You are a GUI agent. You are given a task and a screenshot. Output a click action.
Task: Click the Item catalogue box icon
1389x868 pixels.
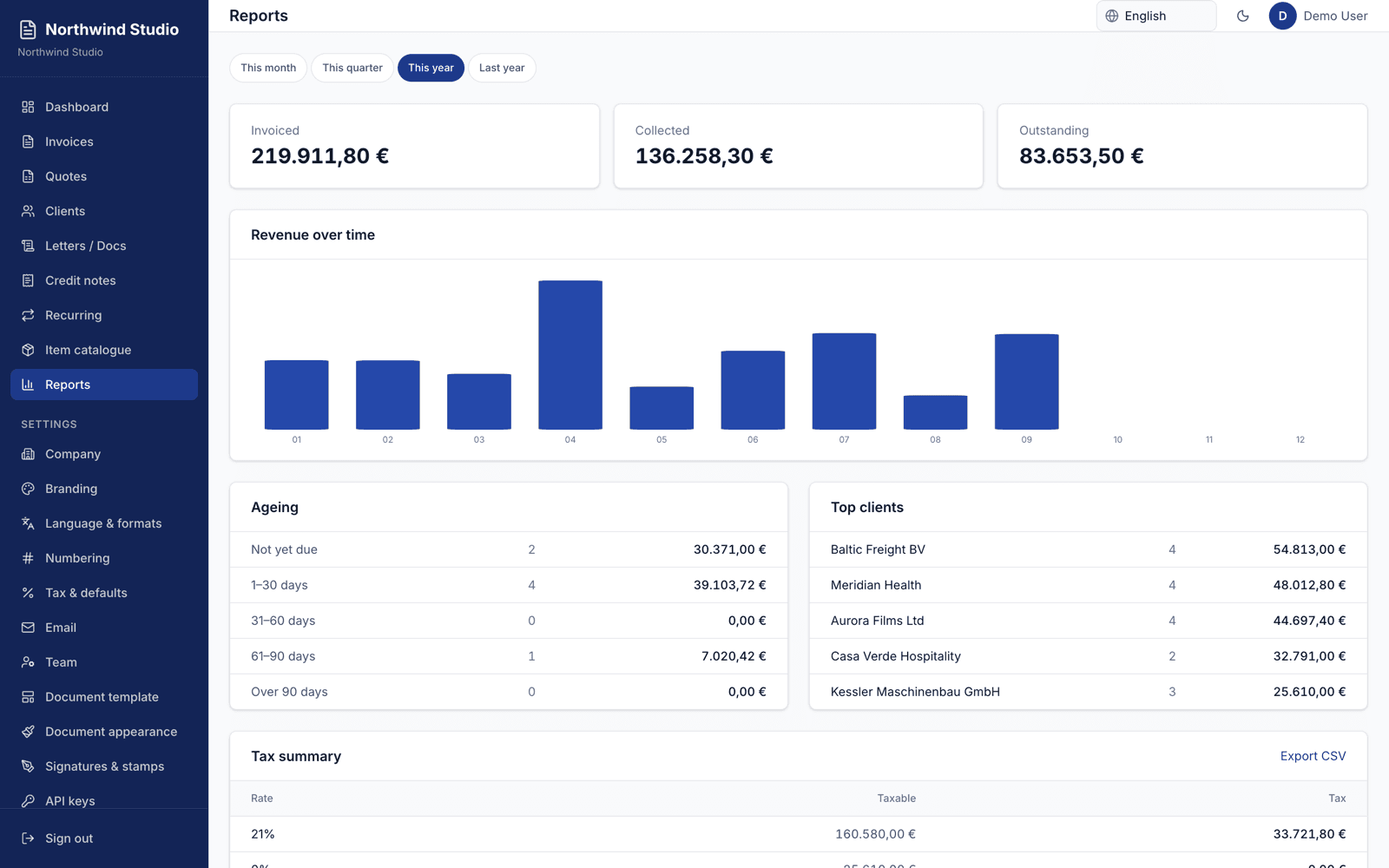28,350
